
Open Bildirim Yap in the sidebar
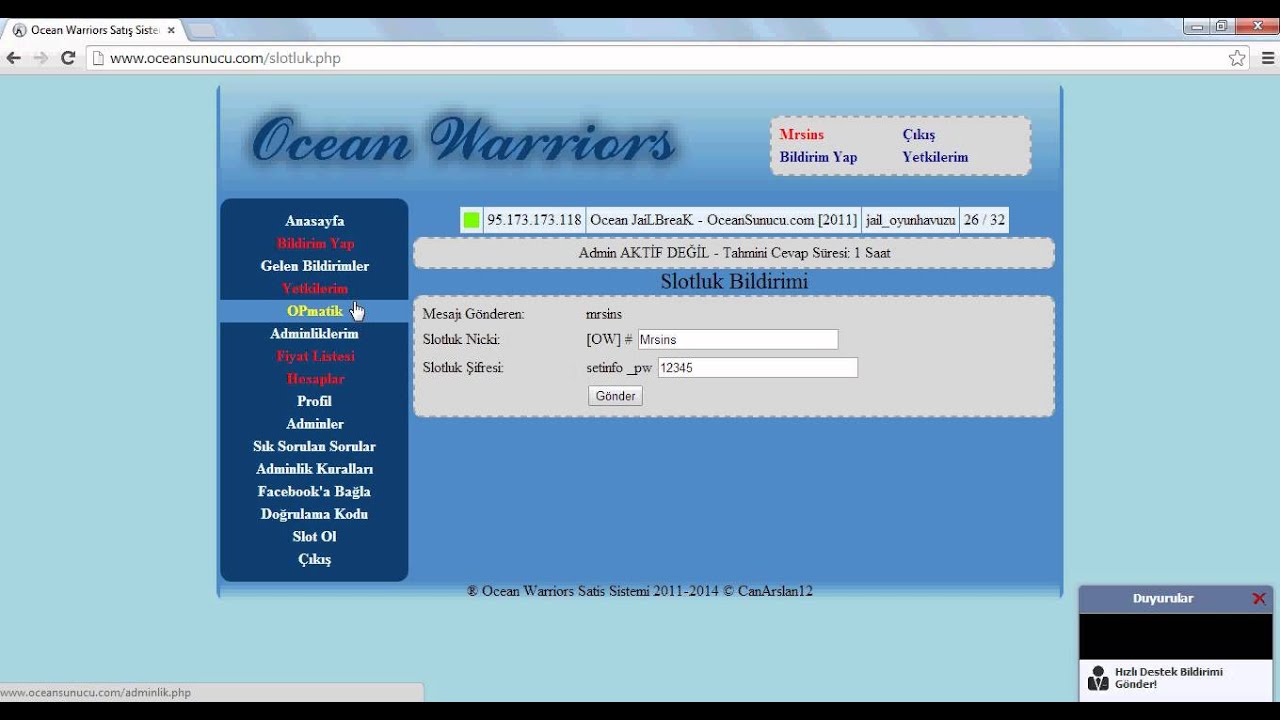(314, 243)
